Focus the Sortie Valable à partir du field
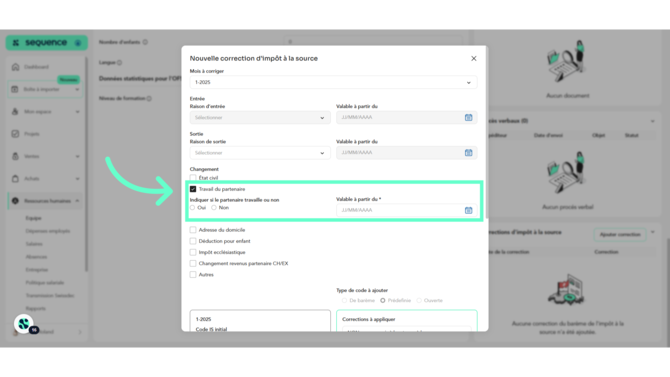 [406, 153]
